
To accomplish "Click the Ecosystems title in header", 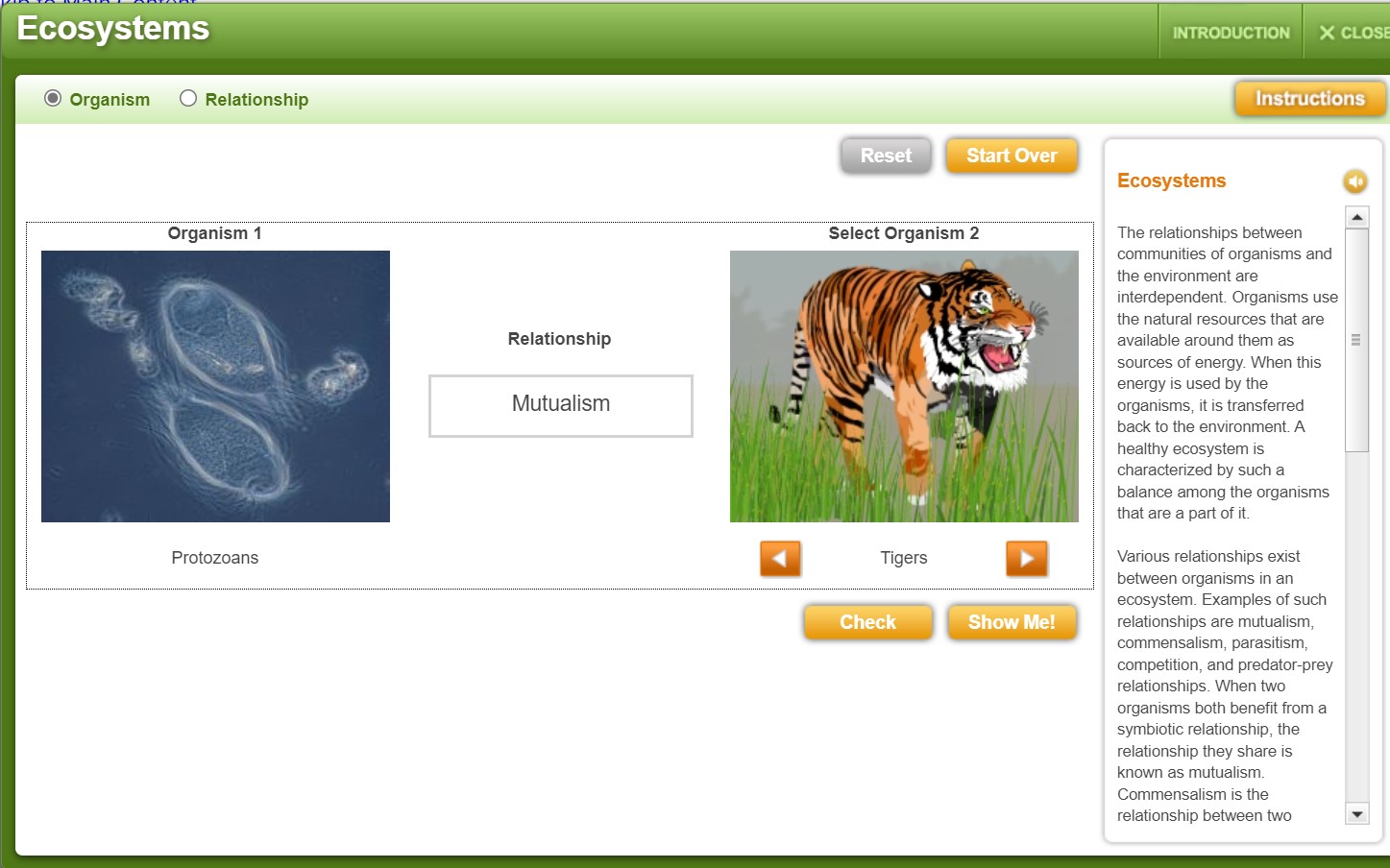I will (x=113, y=29).
